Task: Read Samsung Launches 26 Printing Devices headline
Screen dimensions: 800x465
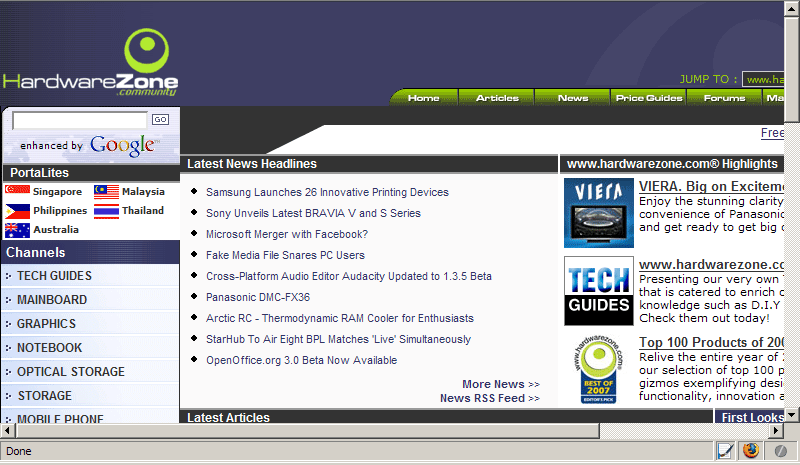Action: point(327,192)
